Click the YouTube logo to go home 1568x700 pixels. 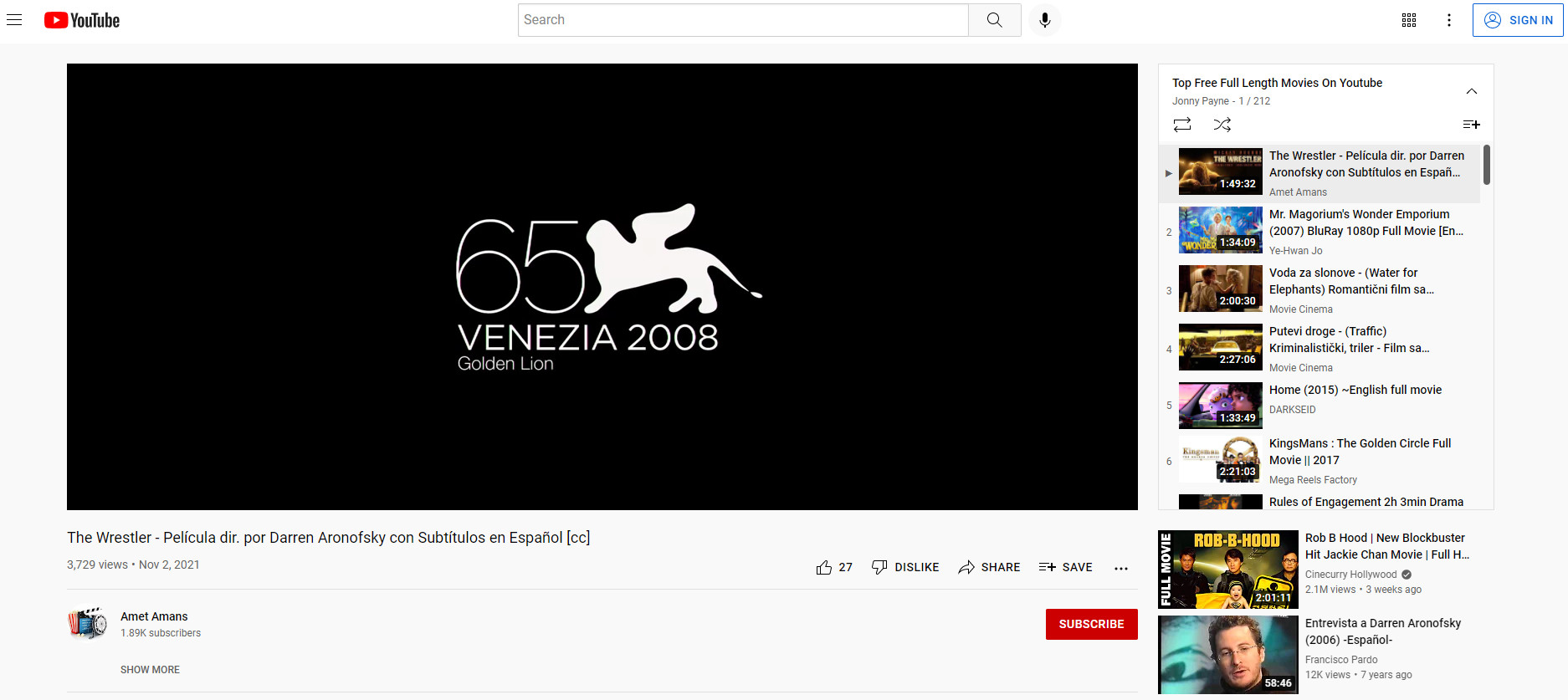82,20
